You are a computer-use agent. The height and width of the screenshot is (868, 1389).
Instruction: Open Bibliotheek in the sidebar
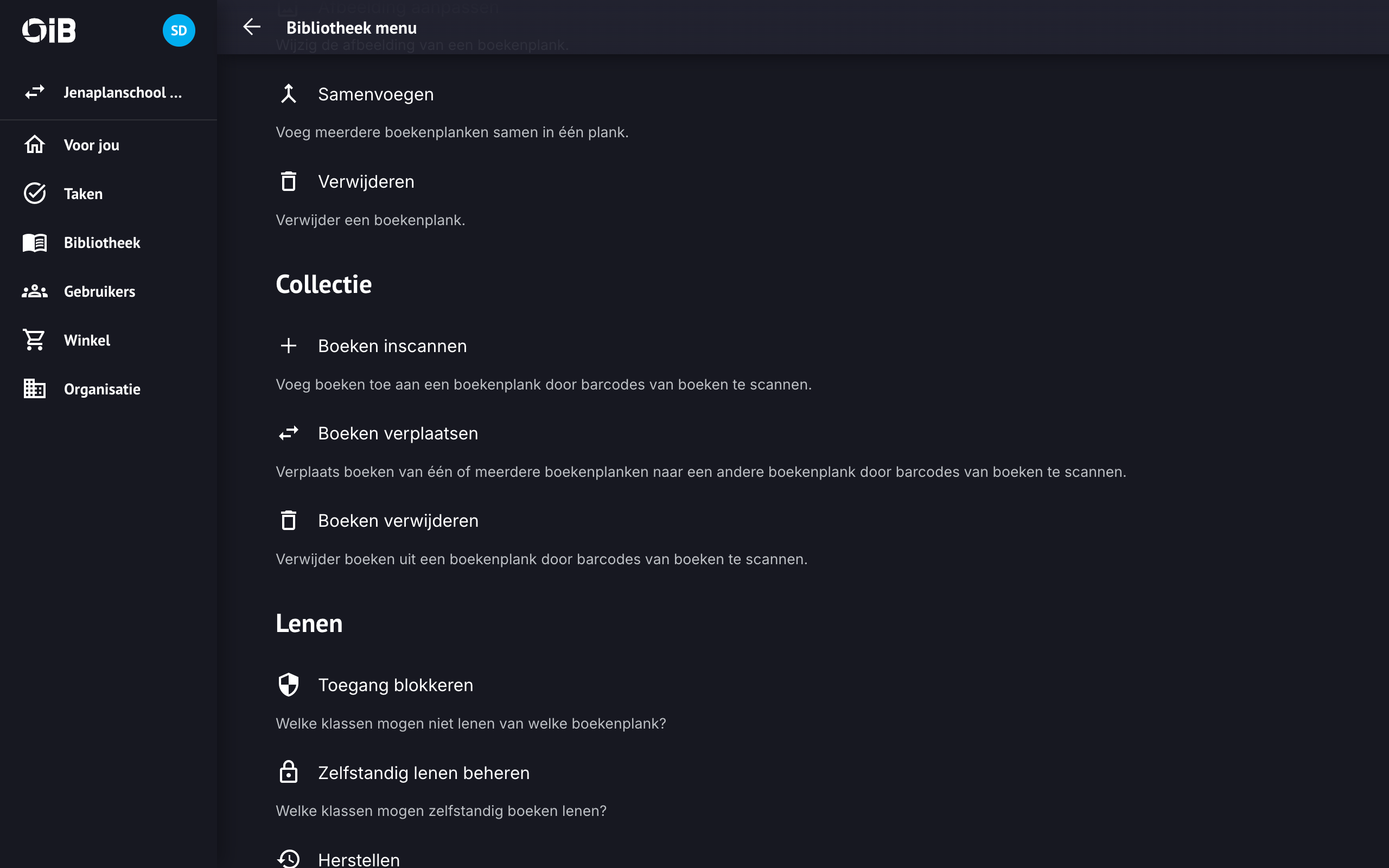pos(101,243)
